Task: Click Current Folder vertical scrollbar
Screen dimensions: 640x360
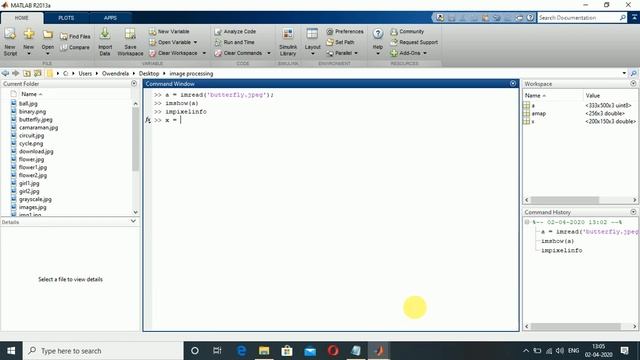Action: coord(136,139)
